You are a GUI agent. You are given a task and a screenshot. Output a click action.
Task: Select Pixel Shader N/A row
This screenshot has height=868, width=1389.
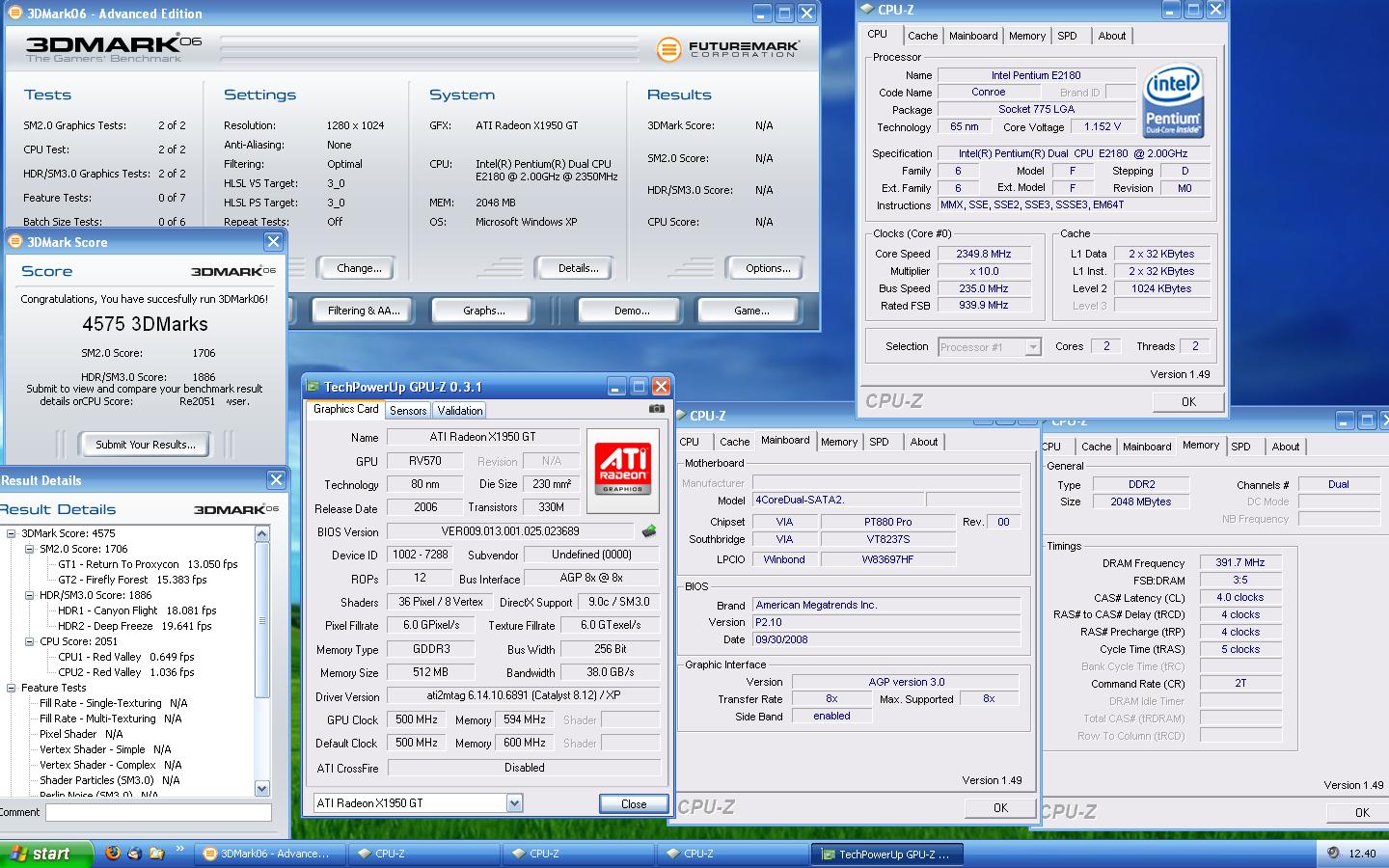pos(81,734)
